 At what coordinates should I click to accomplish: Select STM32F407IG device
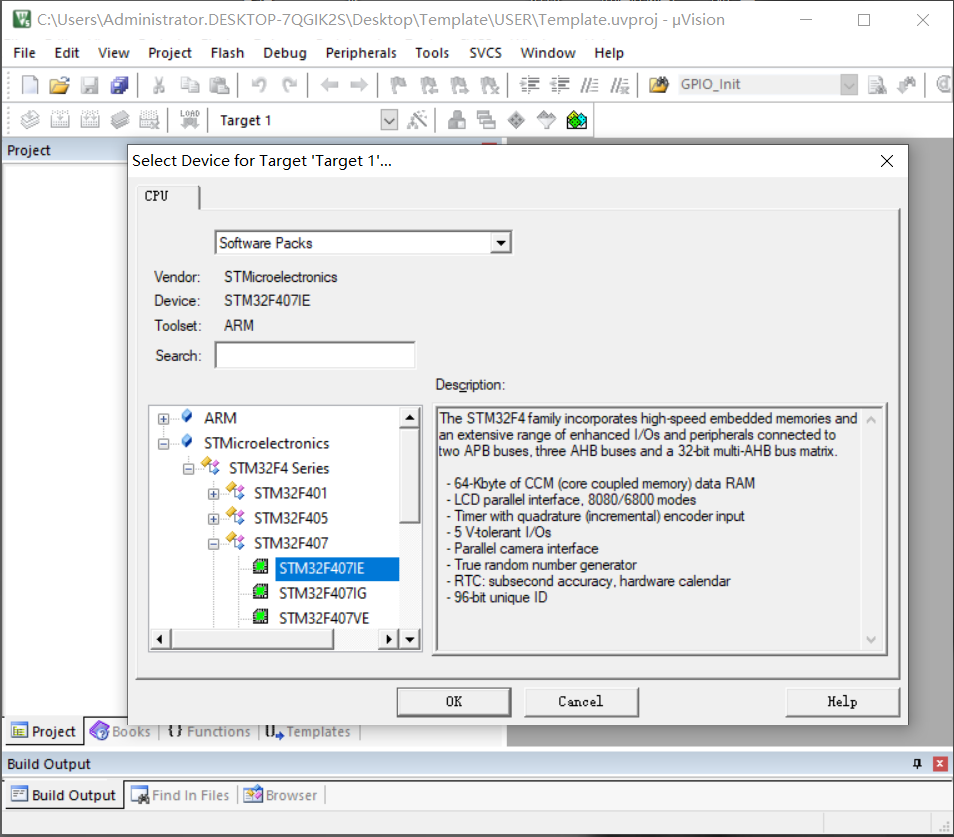pos(322,593)
